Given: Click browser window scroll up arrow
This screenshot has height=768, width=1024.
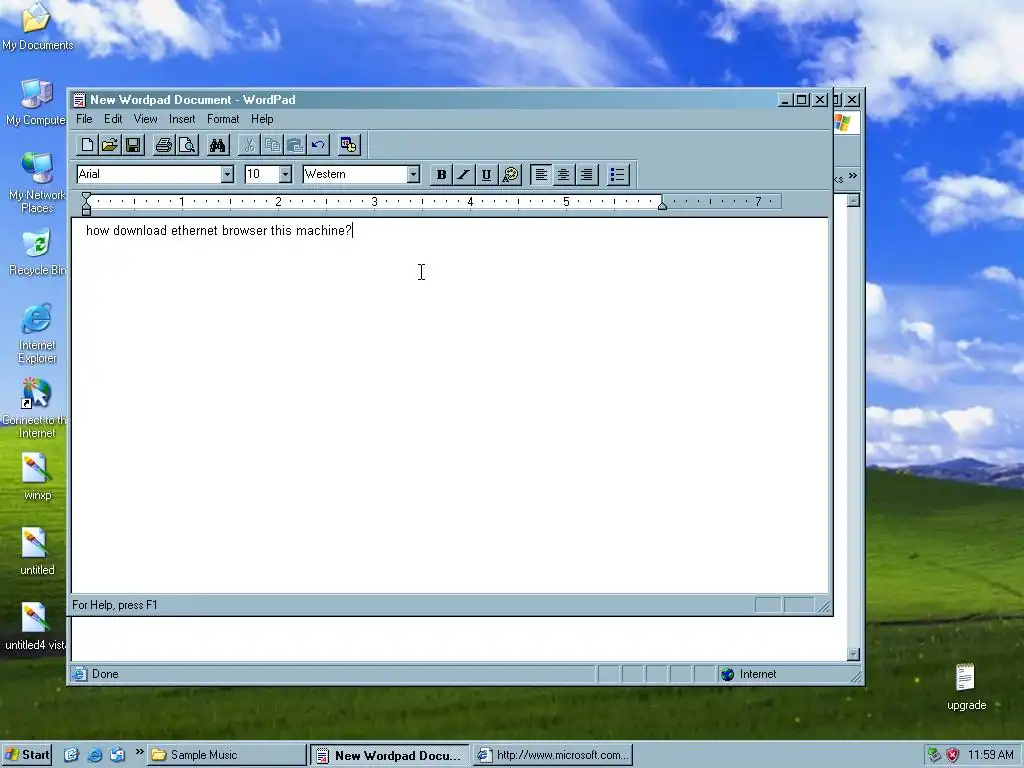Looking at the screenshot, I should pos(853,200).
